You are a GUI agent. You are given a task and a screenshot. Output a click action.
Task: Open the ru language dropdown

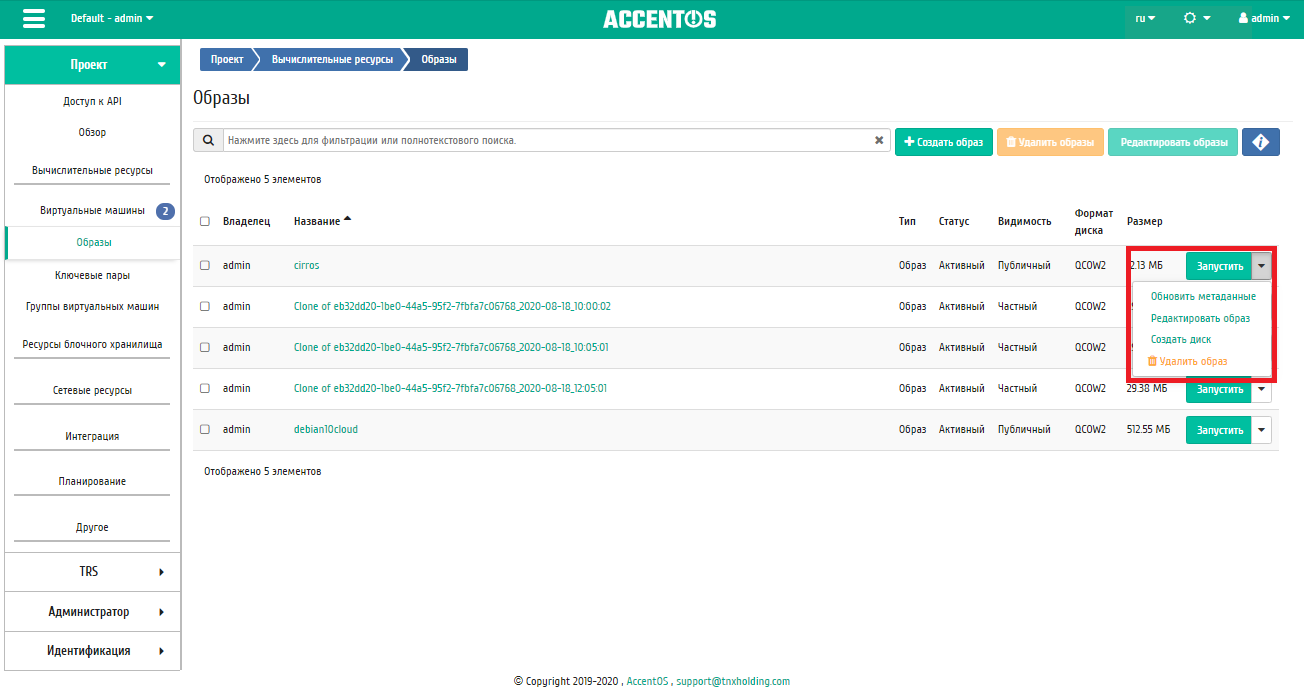tap(1145, 18)
